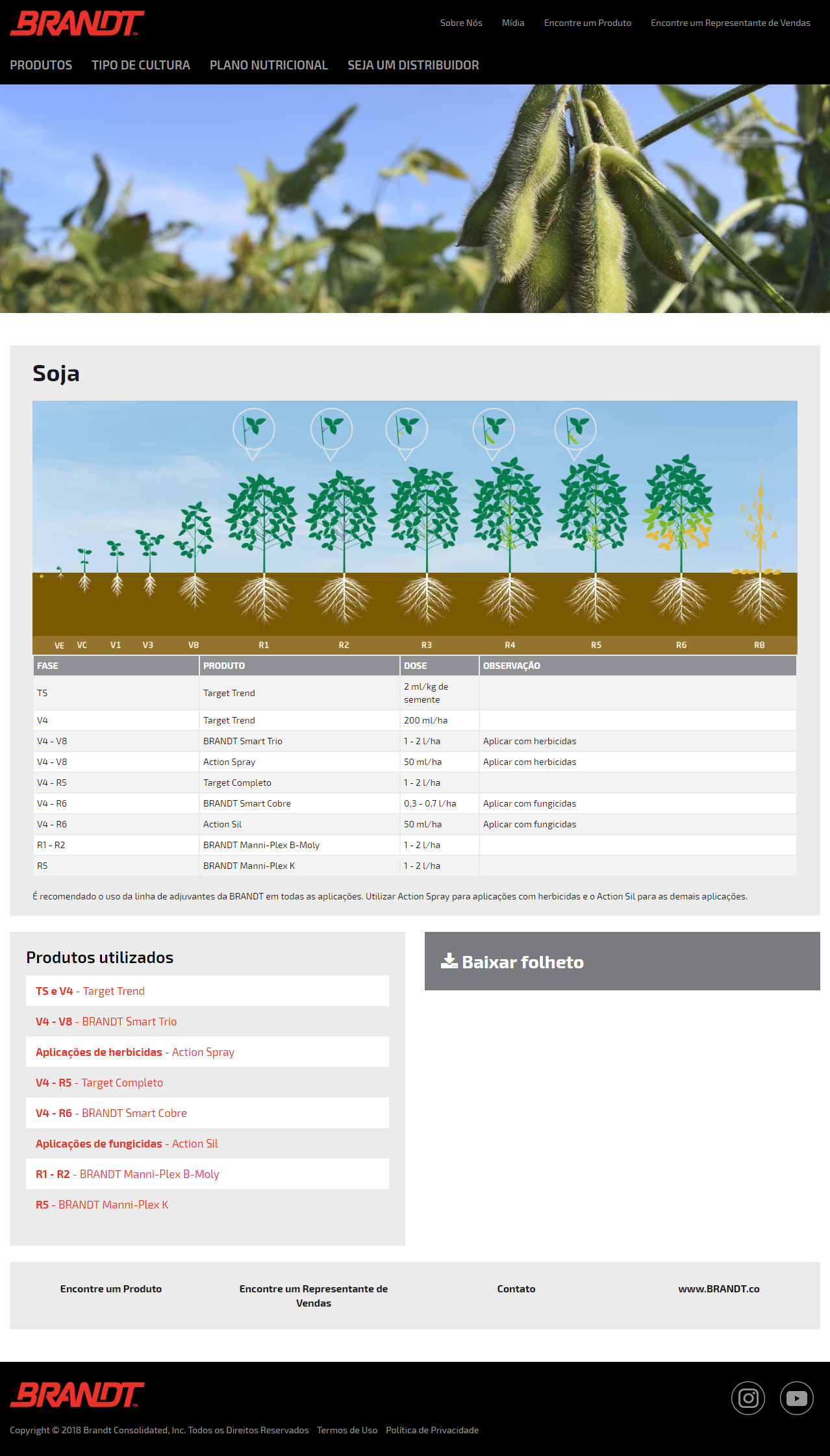Click the Baixar folheto button
Screen dimensions: 830x1456
coord(622,961)
